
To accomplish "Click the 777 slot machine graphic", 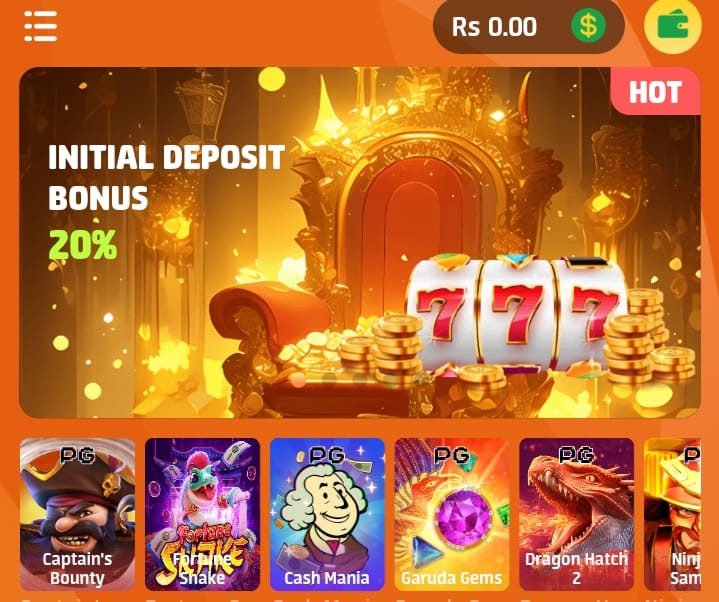I will tap(517, 313).
